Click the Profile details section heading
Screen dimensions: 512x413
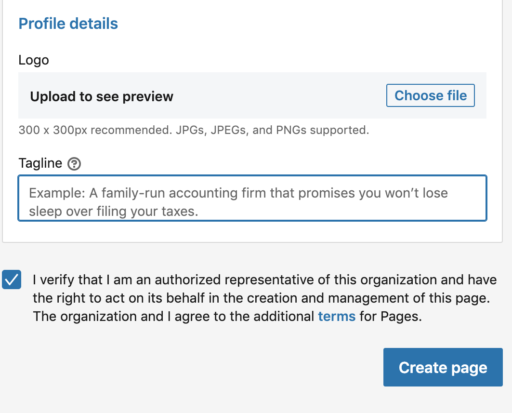click(x=68, y=24)
